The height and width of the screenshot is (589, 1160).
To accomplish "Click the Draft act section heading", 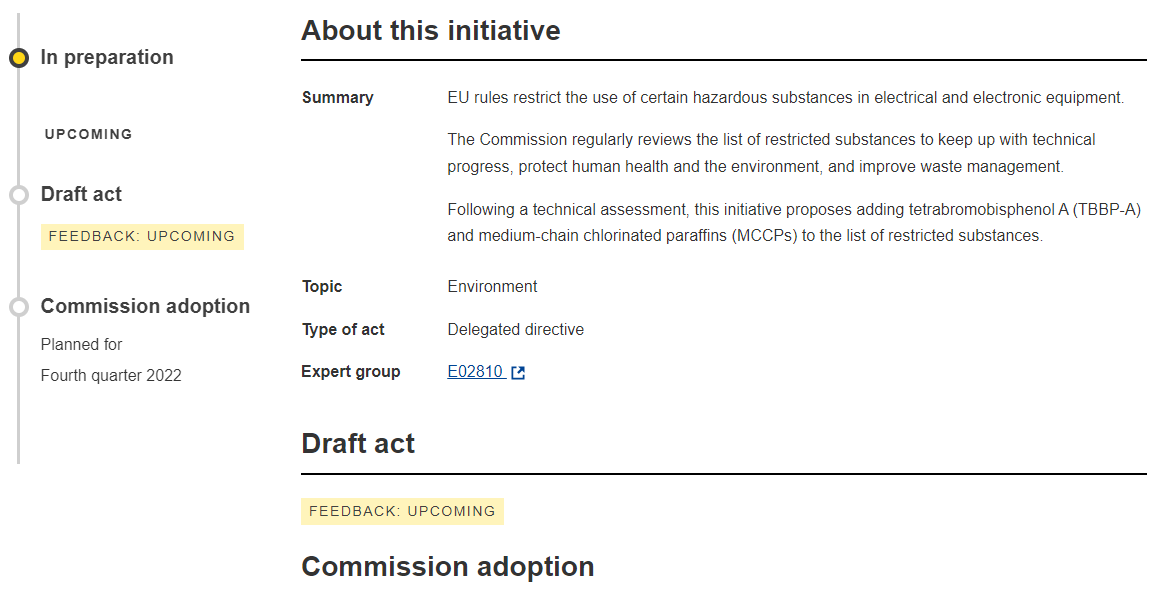I will [358, 443].
